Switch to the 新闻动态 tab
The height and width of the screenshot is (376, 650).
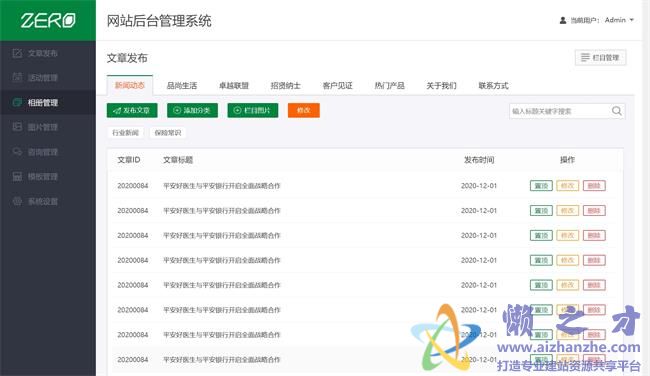130,85
